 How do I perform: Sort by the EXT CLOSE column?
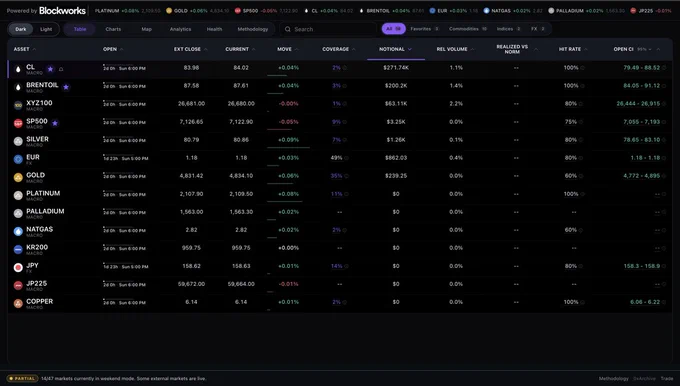[191, 49]
